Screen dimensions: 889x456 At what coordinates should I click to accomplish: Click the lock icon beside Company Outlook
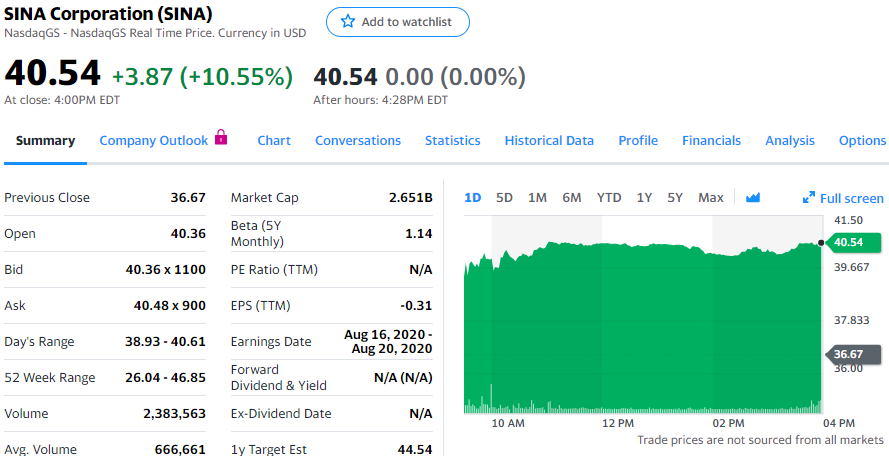coord(221,138)
